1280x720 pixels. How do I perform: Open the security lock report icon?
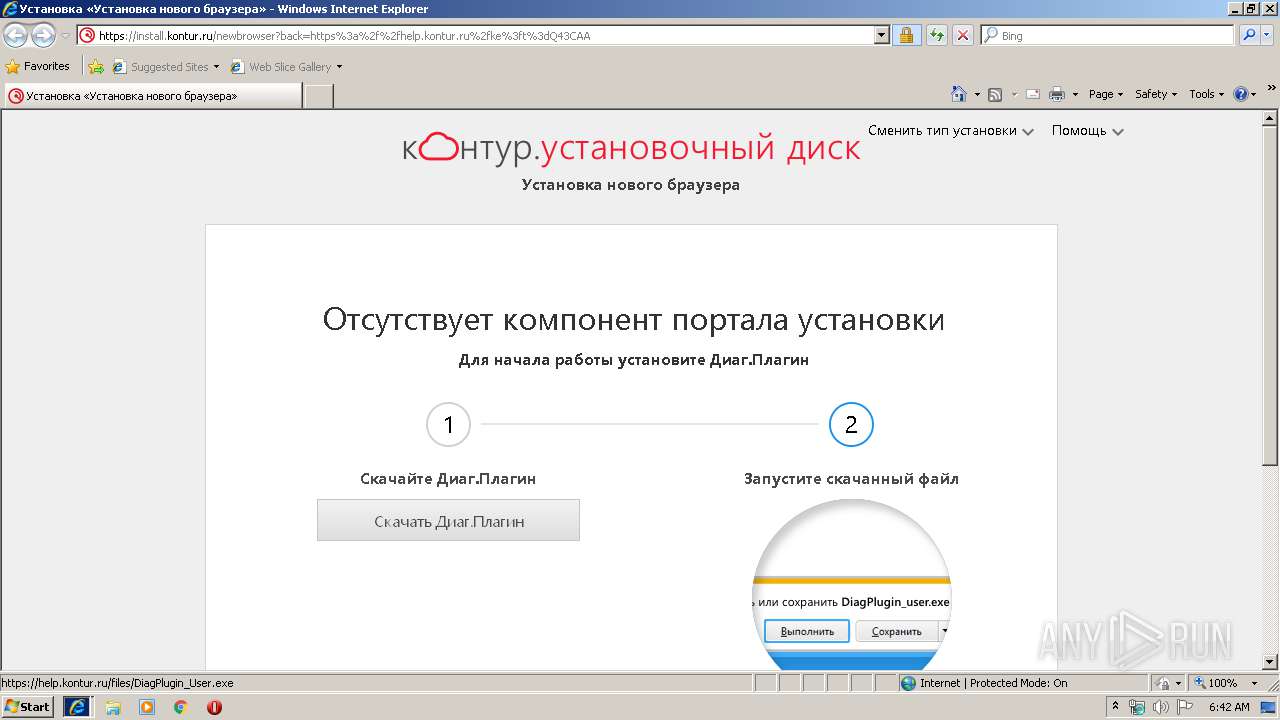[906, 35]
